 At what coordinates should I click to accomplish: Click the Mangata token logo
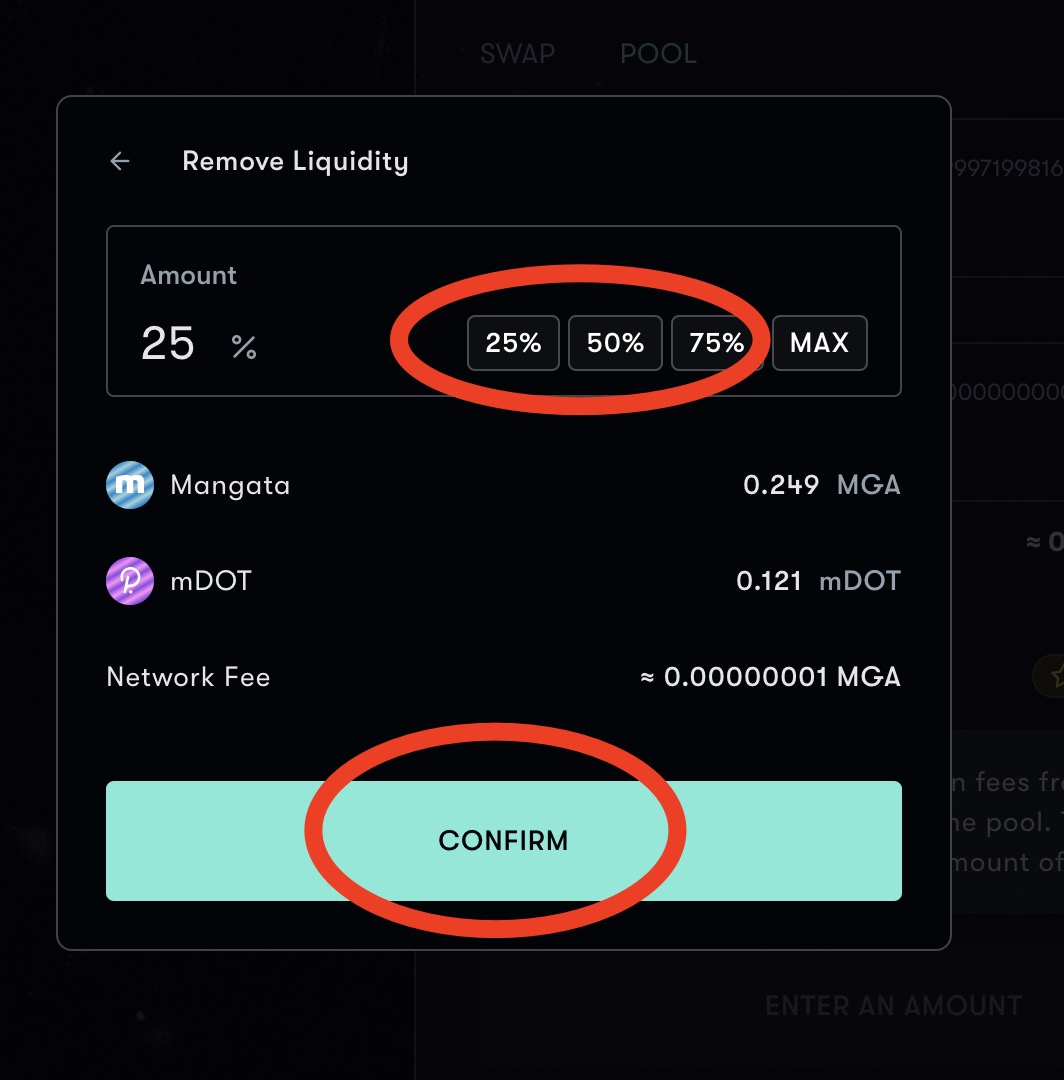(x=130, y=486)
